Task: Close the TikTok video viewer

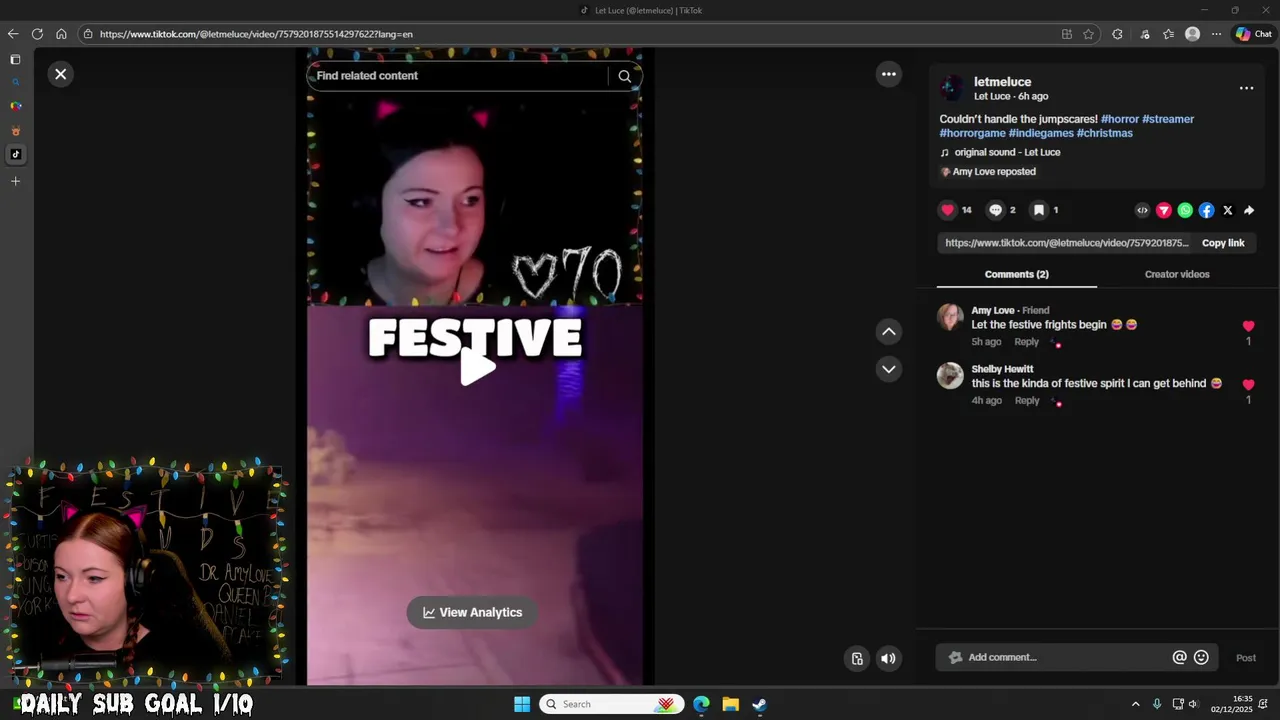Action: coord(61,74)
